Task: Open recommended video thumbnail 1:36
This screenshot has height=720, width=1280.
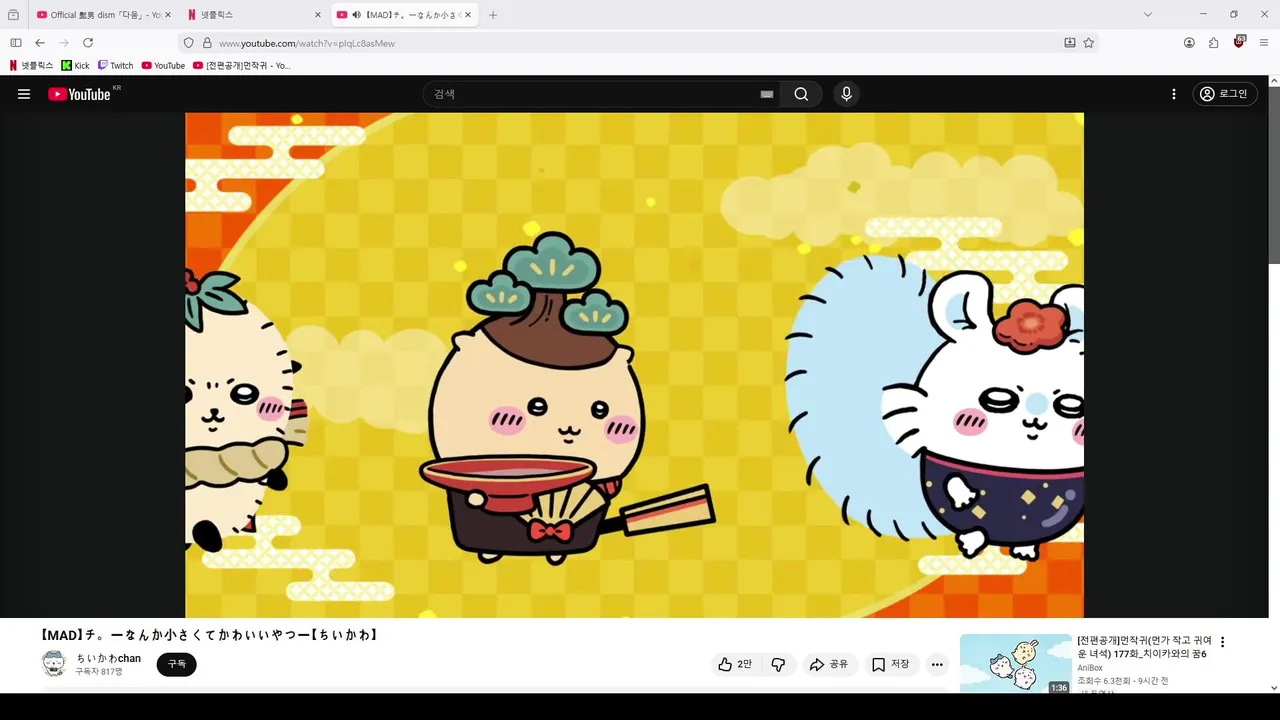Action: (1016, 664)
